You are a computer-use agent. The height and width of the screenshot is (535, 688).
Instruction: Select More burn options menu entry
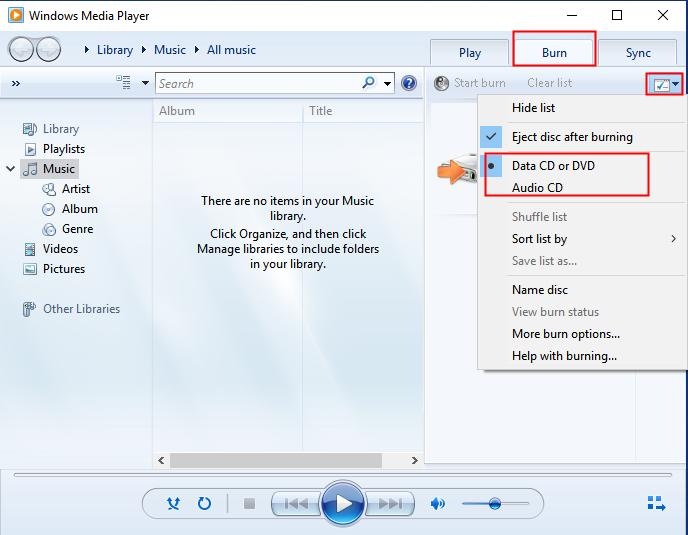(x=565, y=334)
